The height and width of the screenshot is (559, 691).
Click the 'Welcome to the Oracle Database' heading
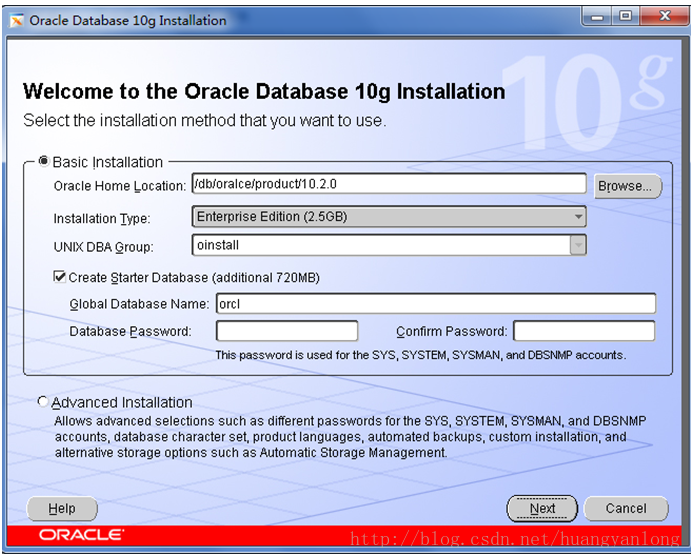264,92
